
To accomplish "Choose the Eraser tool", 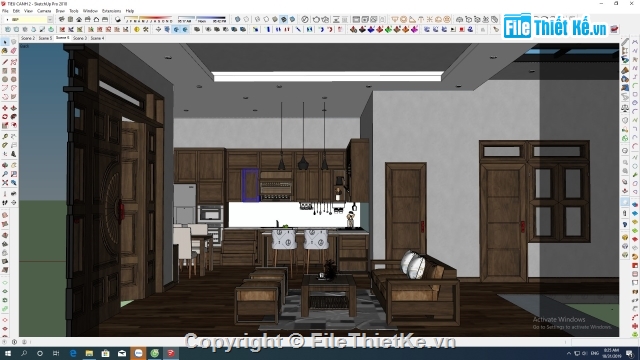I will [x=13, y=51].
